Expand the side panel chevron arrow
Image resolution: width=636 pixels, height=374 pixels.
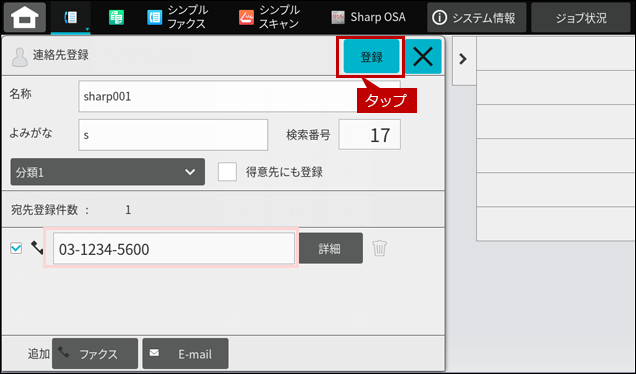[x=463, y=59]
